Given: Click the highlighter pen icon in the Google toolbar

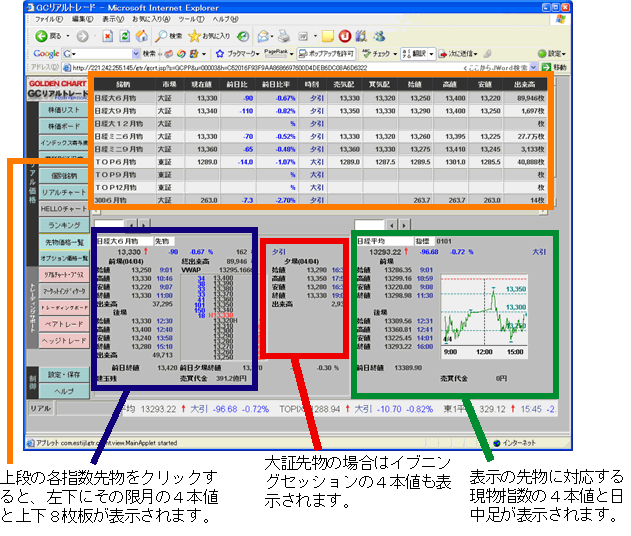Looking at the screenshot, I should (x=488, y=54).
